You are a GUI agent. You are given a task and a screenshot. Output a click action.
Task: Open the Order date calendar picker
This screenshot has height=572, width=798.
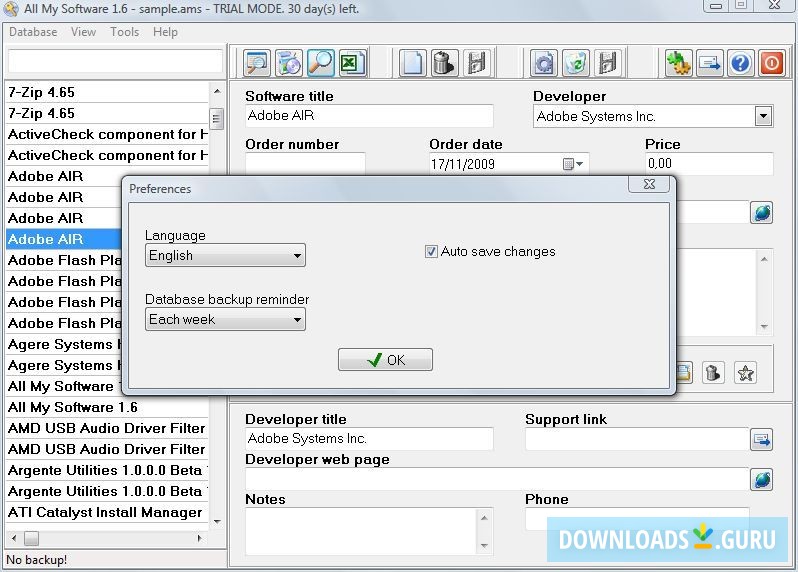point(573,164)
